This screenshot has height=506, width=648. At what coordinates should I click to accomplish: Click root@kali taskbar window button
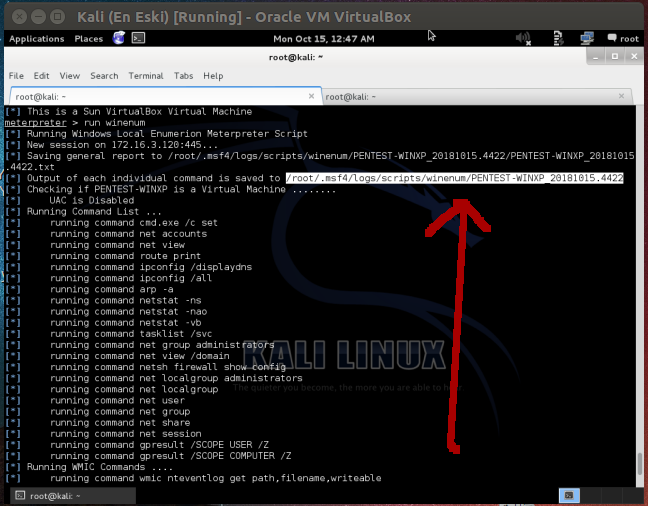pyautogui.click(x=72, y=496)
